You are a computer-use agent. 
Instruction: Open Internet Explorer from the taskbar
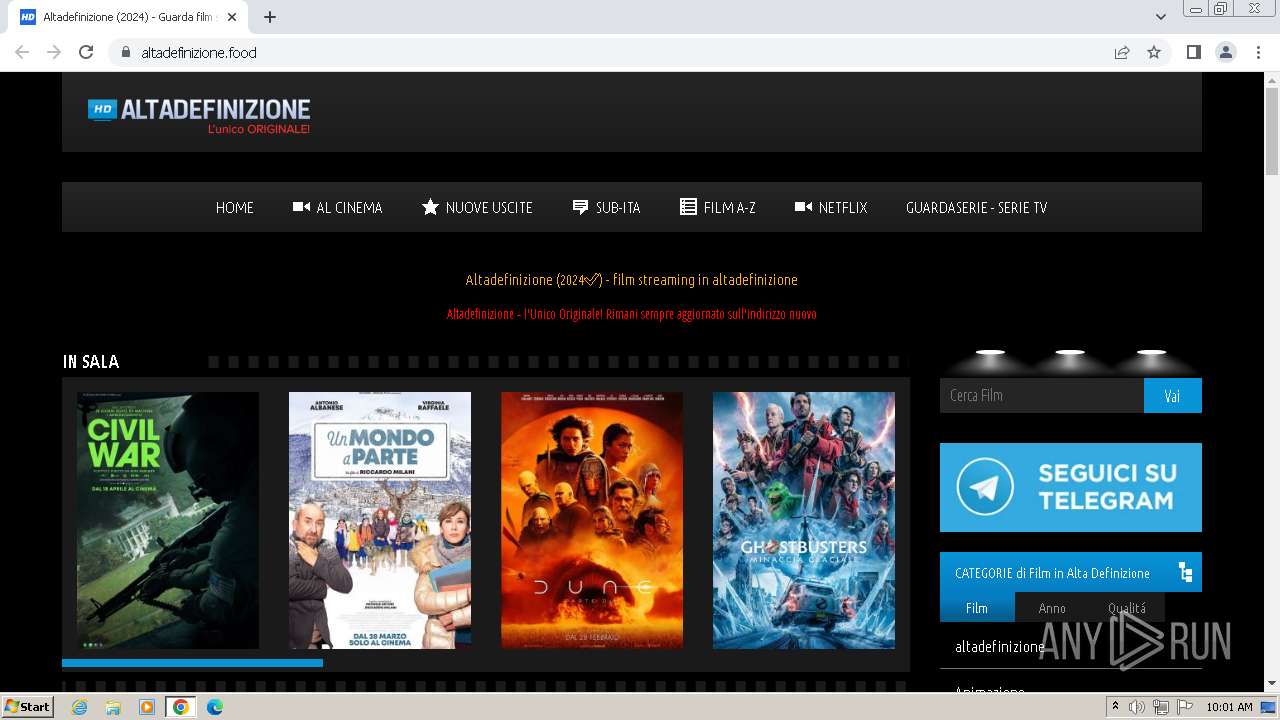pyautogui.click(x=79, y=707)
